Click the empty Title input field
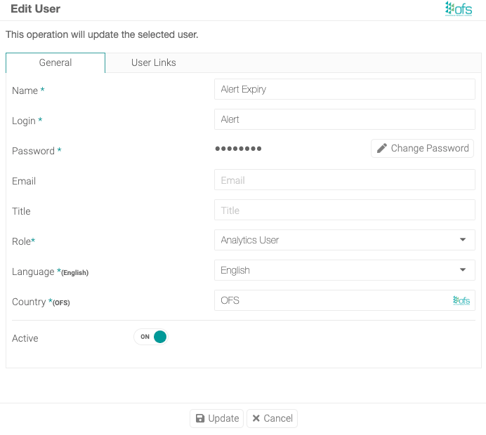Viewport: 486px width, 435px height. coord(345,210)
